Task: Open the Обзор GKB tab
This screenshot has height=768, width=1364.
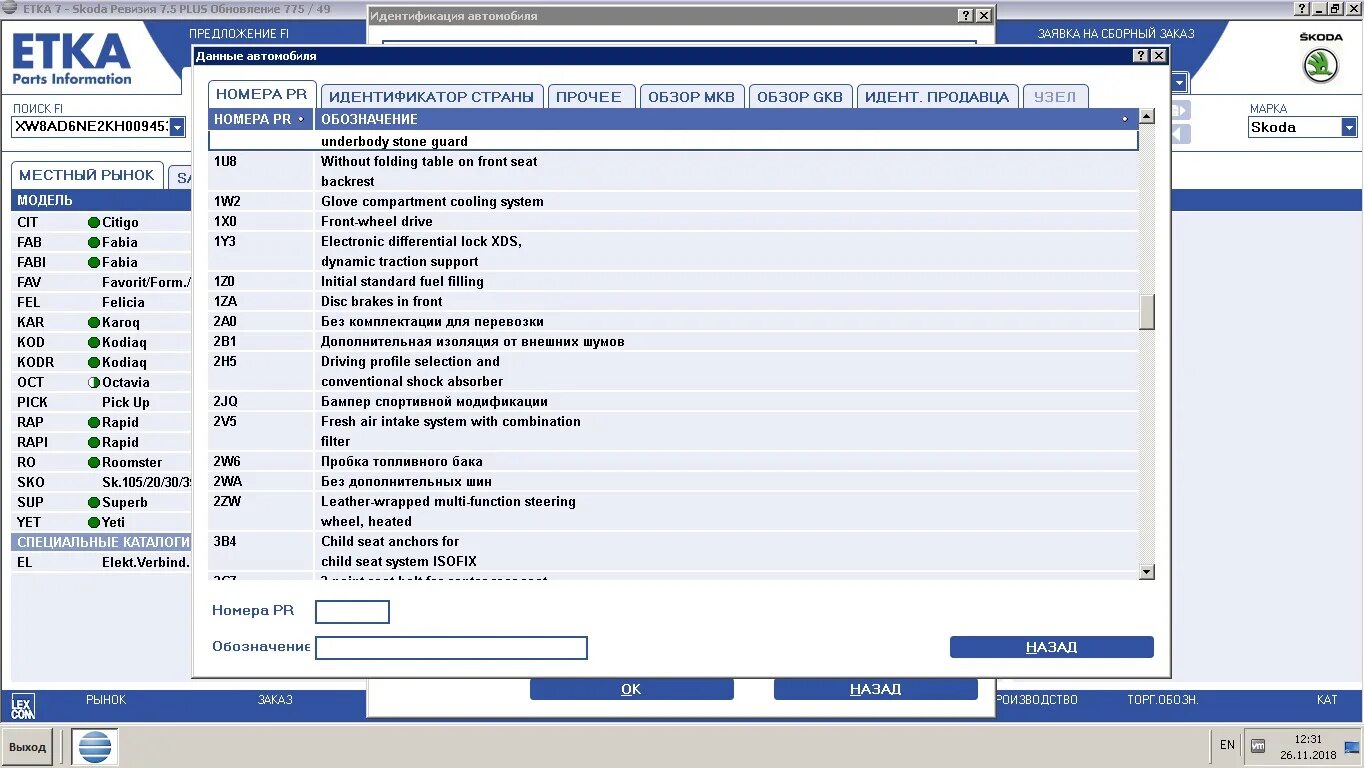Action: [x=800, y=97]
